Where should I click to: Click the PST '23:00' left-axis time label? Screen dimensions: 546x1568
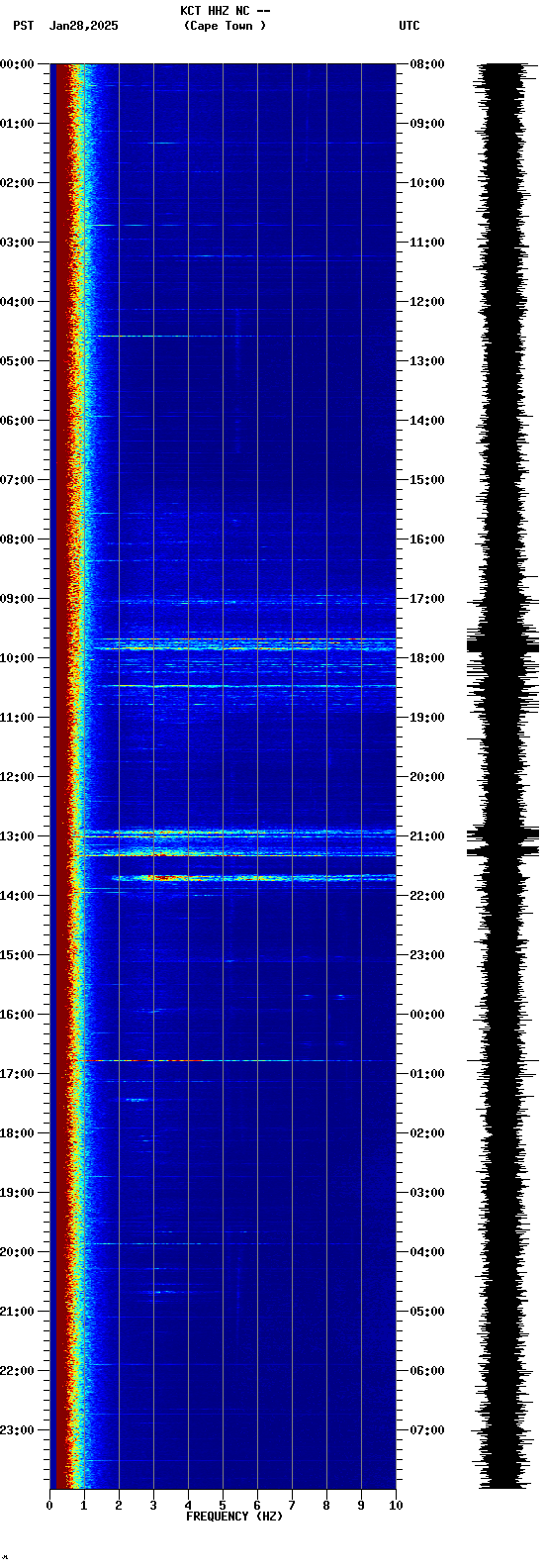[x=17, y=1430]
